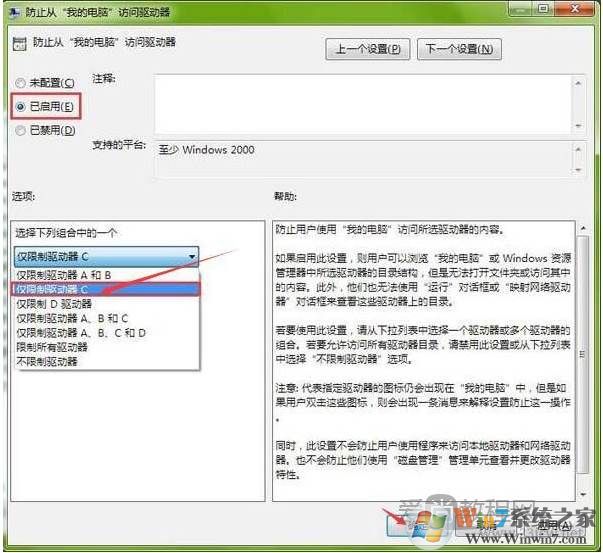Click the window title bar icon
Screen dimensions: 603x553
pyautogui.click(x=15, y=12)
